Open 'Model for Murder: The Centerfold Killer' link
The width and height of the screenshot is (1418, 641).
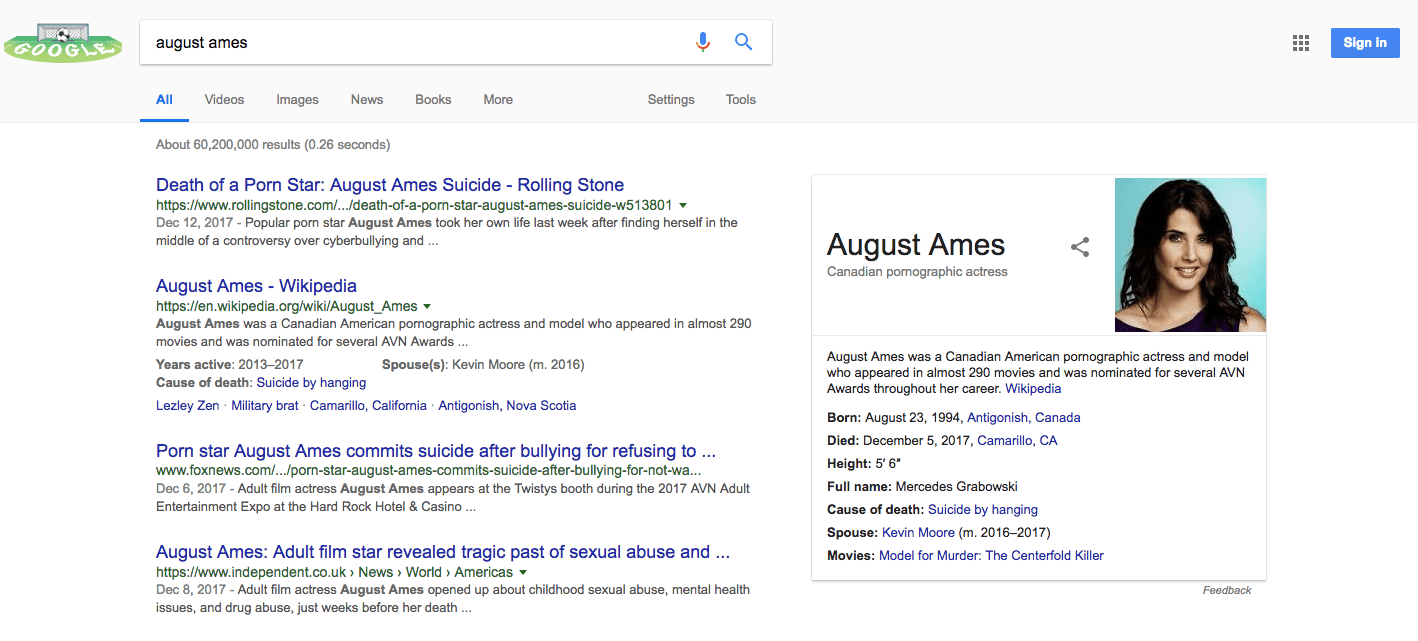991,556
